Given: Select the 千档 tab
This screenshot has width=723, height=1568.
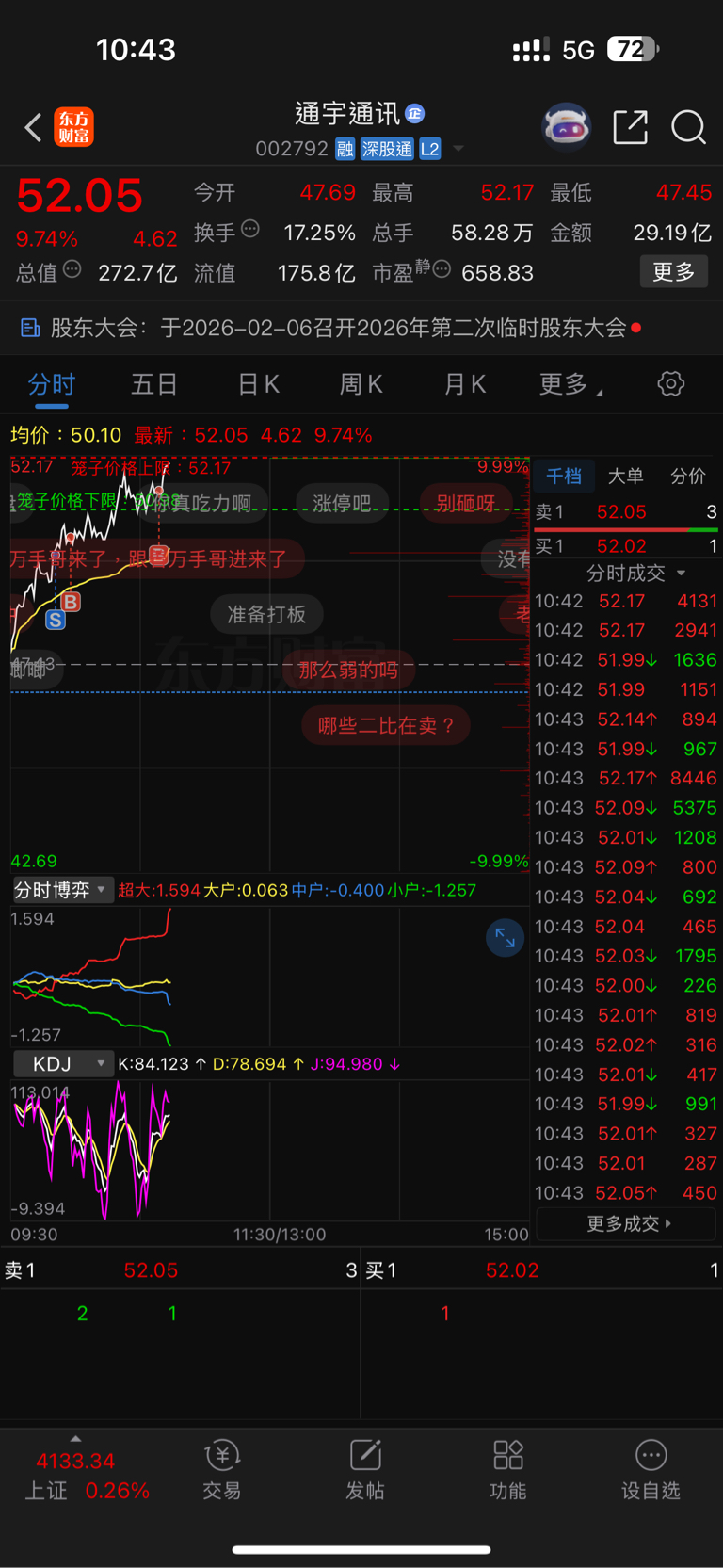Looking at the screenshot, I should click(x=564, y=477).
